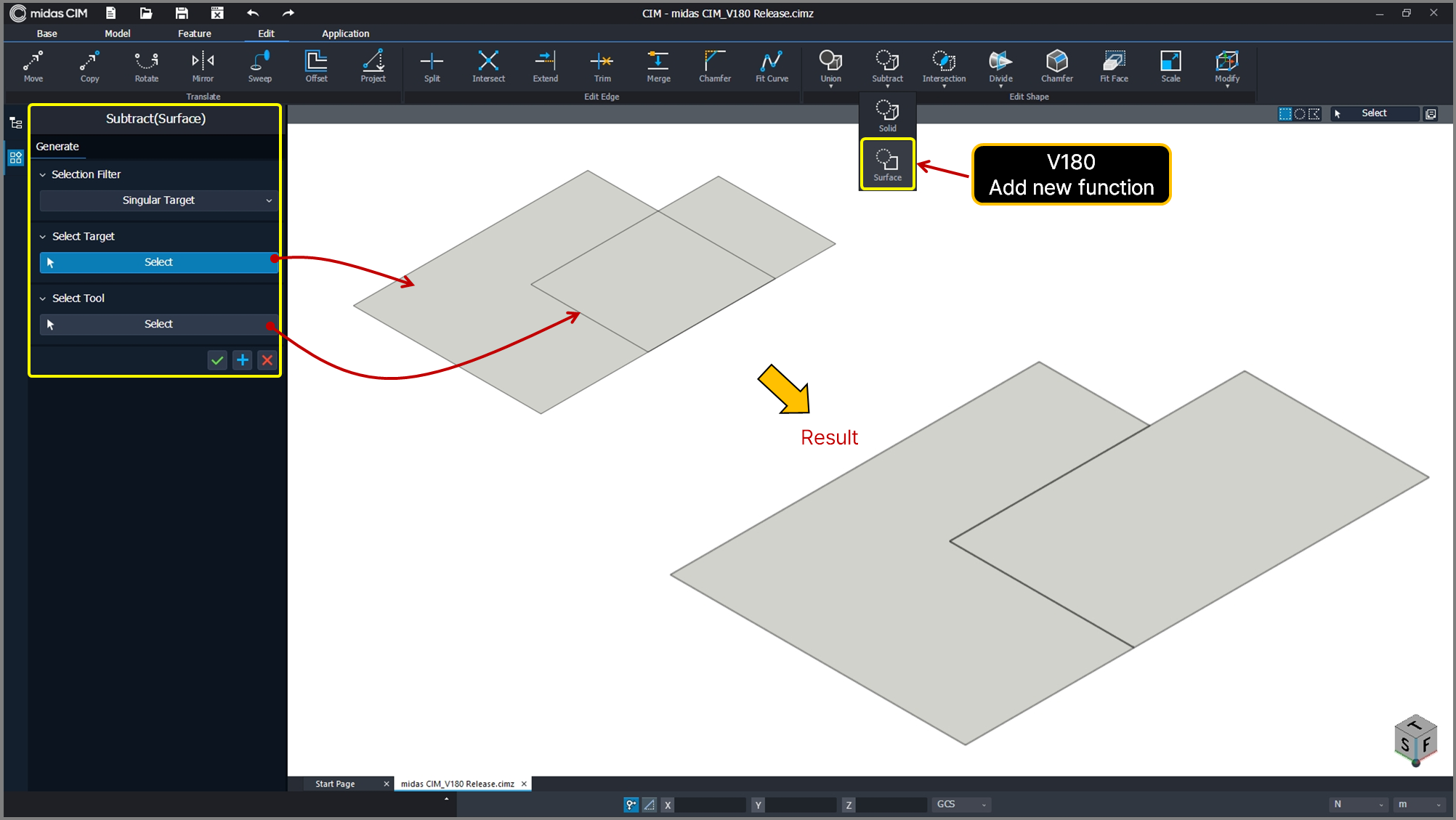Select the Fit Face tool
This screenshot has height=820, width=1456.
[1114, 66]
